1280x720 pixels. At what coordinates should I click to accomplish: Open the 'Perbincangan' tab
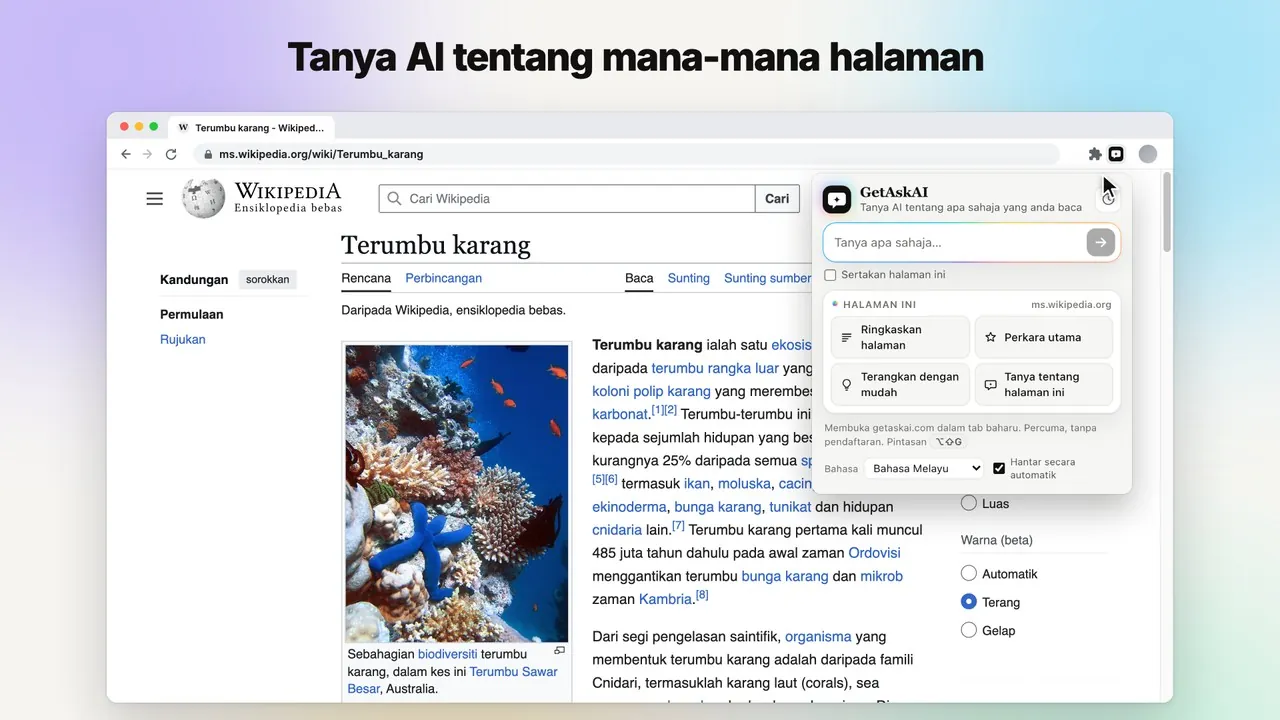coord(444,278)
